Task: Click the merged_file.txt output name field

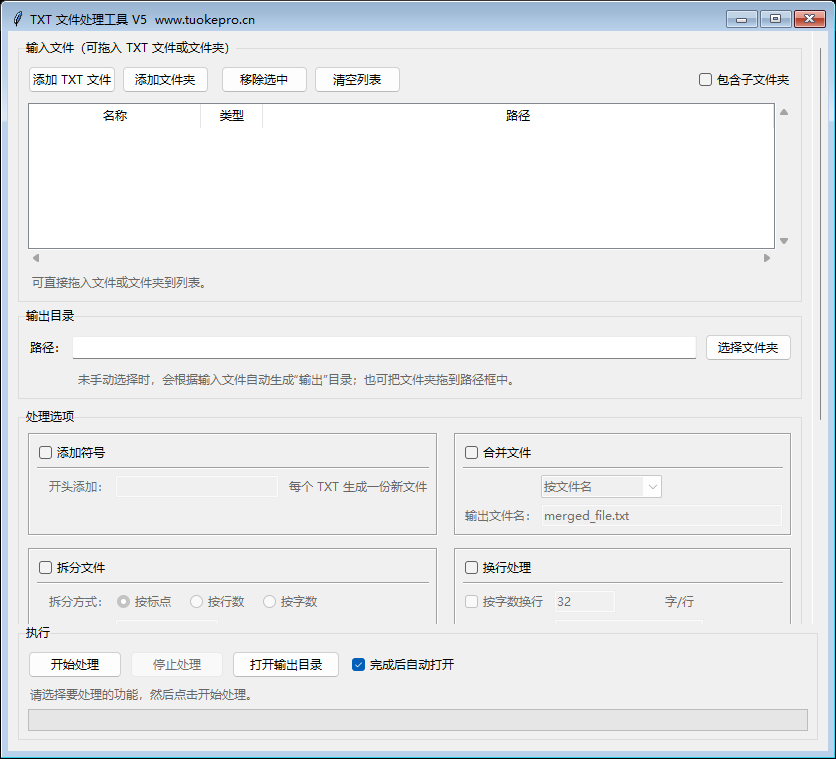Action: [662, 516]
